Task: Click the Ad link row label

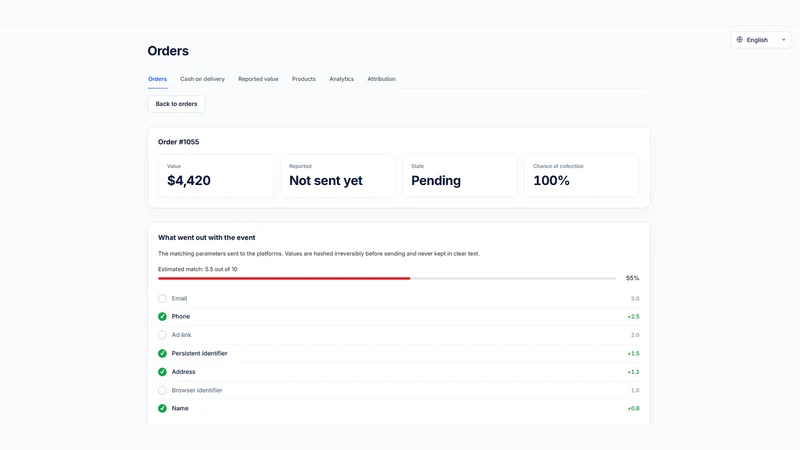Action: 181,335
